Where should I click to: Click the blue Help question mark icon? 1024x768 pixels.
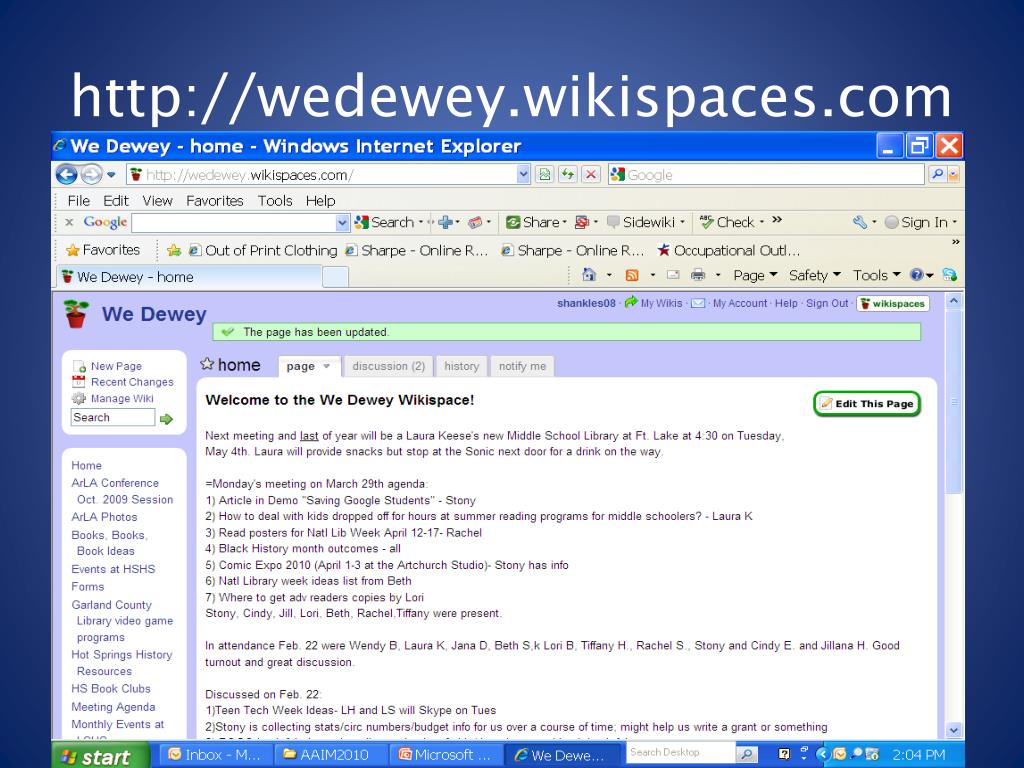pos(917,275)
